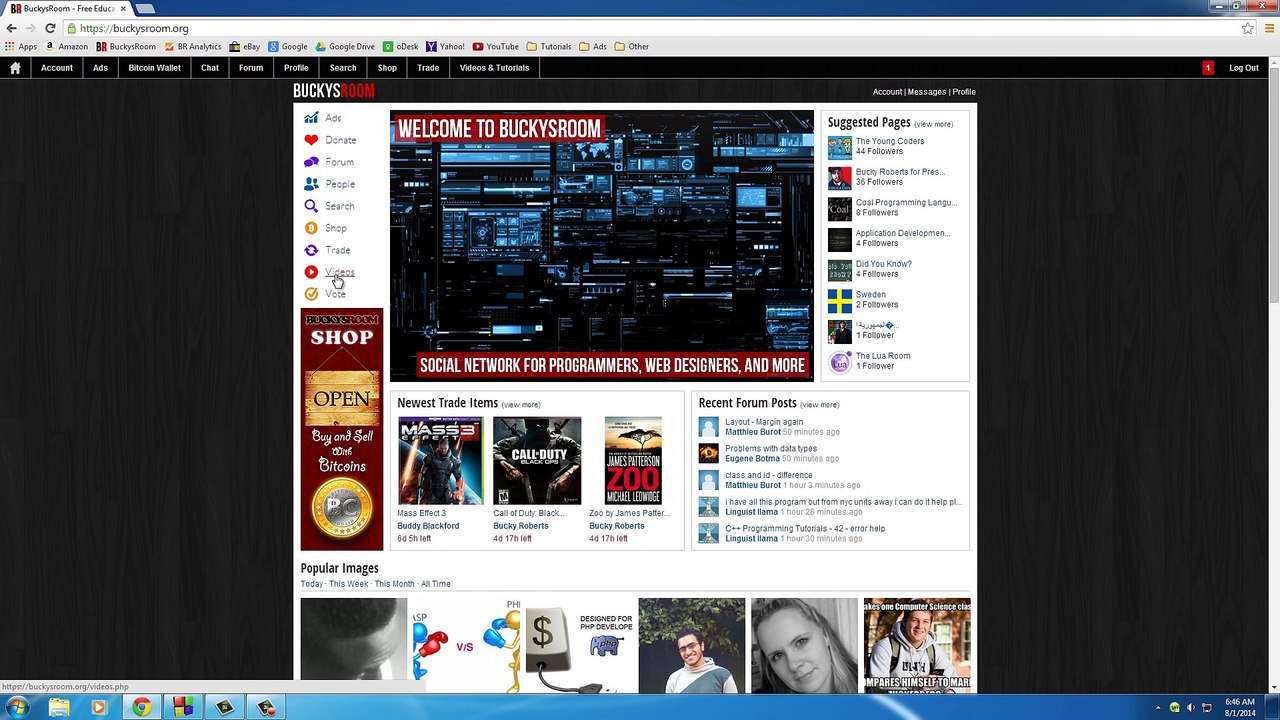Click the Ads chart icon in sidebar
The height and width of the screenshot is (720, 1280).
[x=311, y=118]
